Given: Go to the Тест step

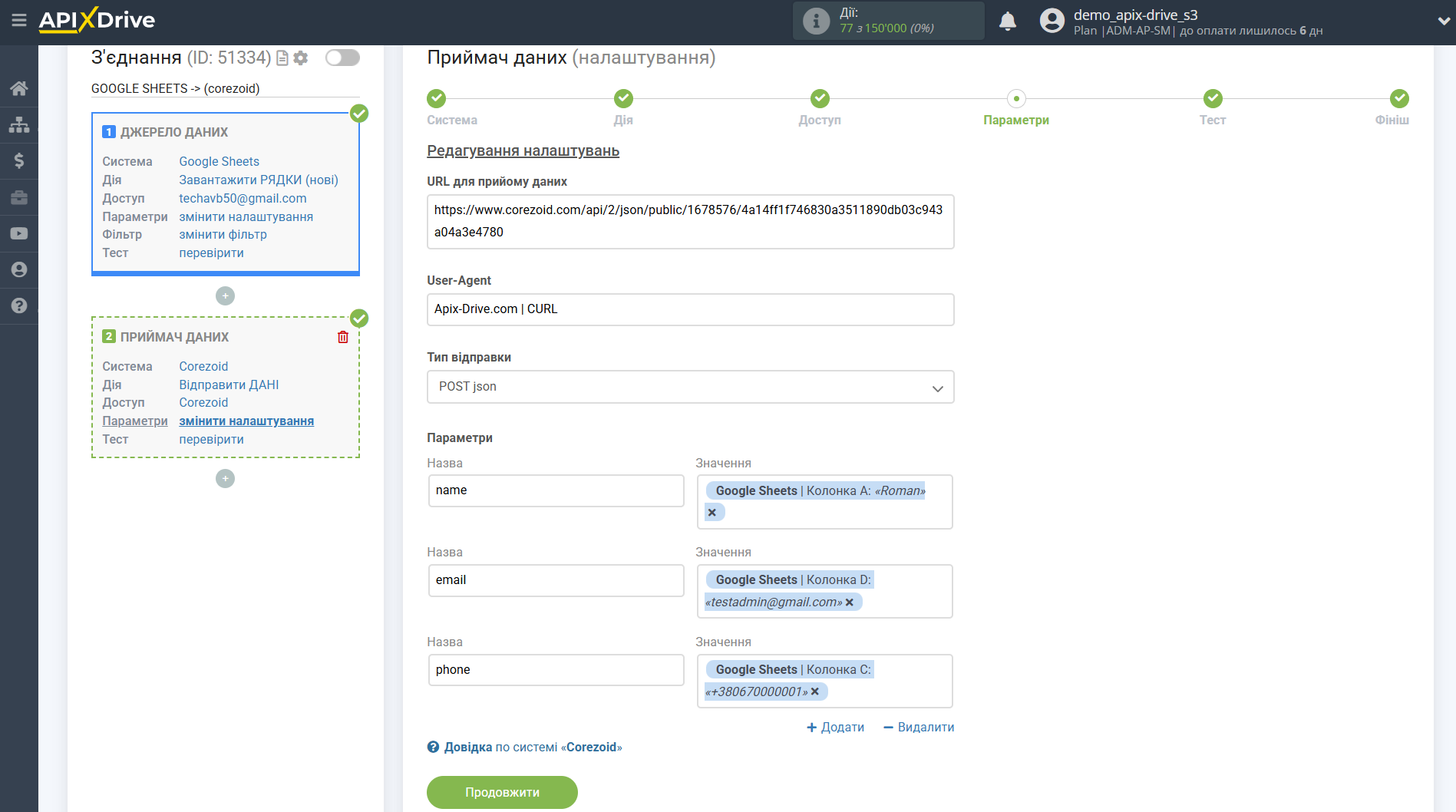Looking at the screenshot, I should coord(1213,98).
